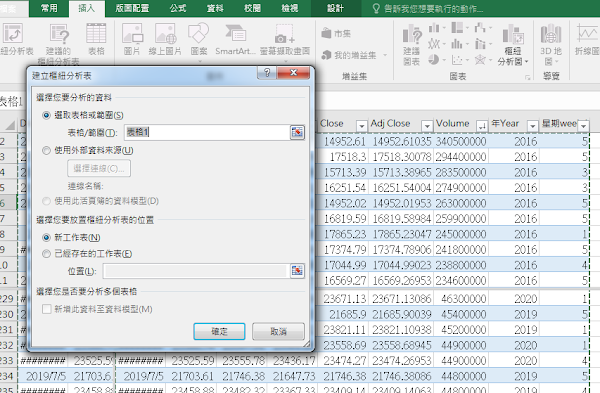The image size is (600, 393).
Task: Insert a hierarchy chart icon
Action: pos(457,28)
